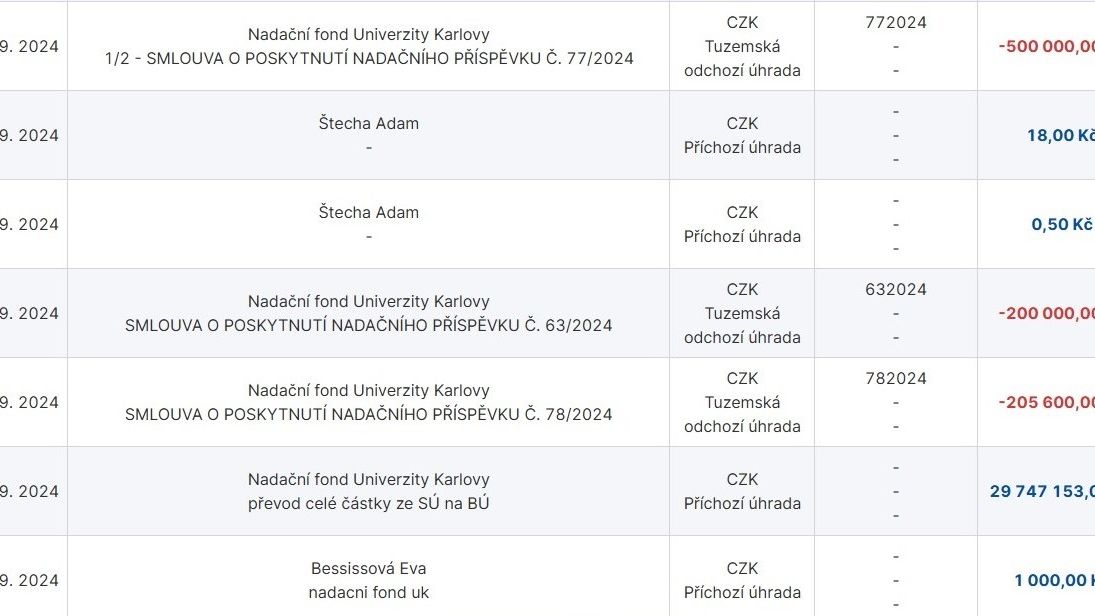Select the 'nadacni fond uk' message text

369,593
